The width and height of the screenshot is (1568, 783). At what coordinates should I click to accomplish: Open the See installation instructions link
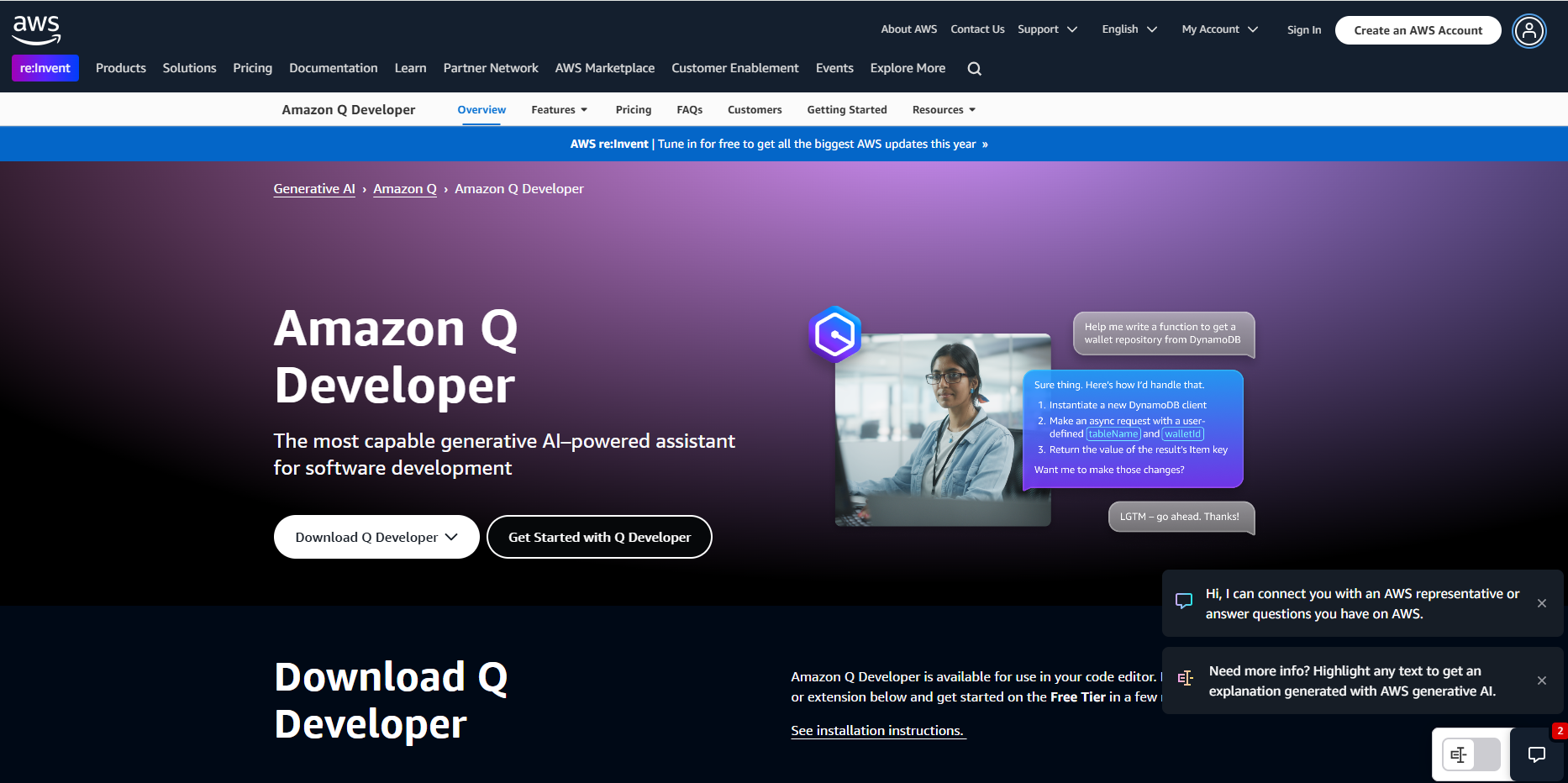point(878,731)
